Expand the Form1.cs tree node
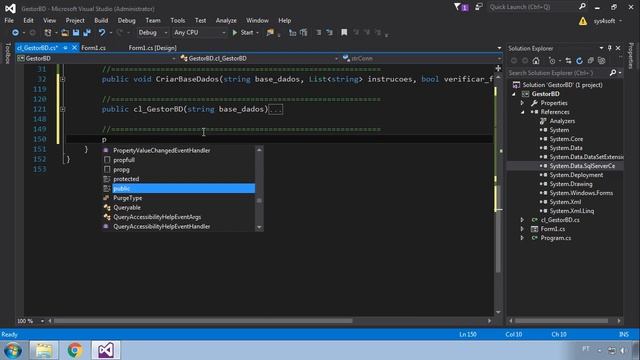Image resolution: width=640 pixels, height=360 pixels. click(522, 229)
